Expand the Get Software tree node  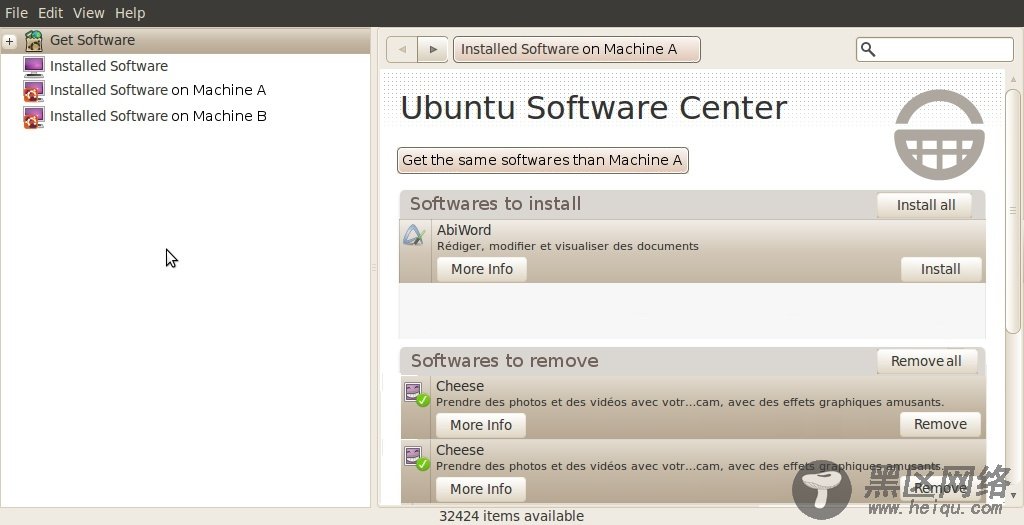tap(9, 41)
